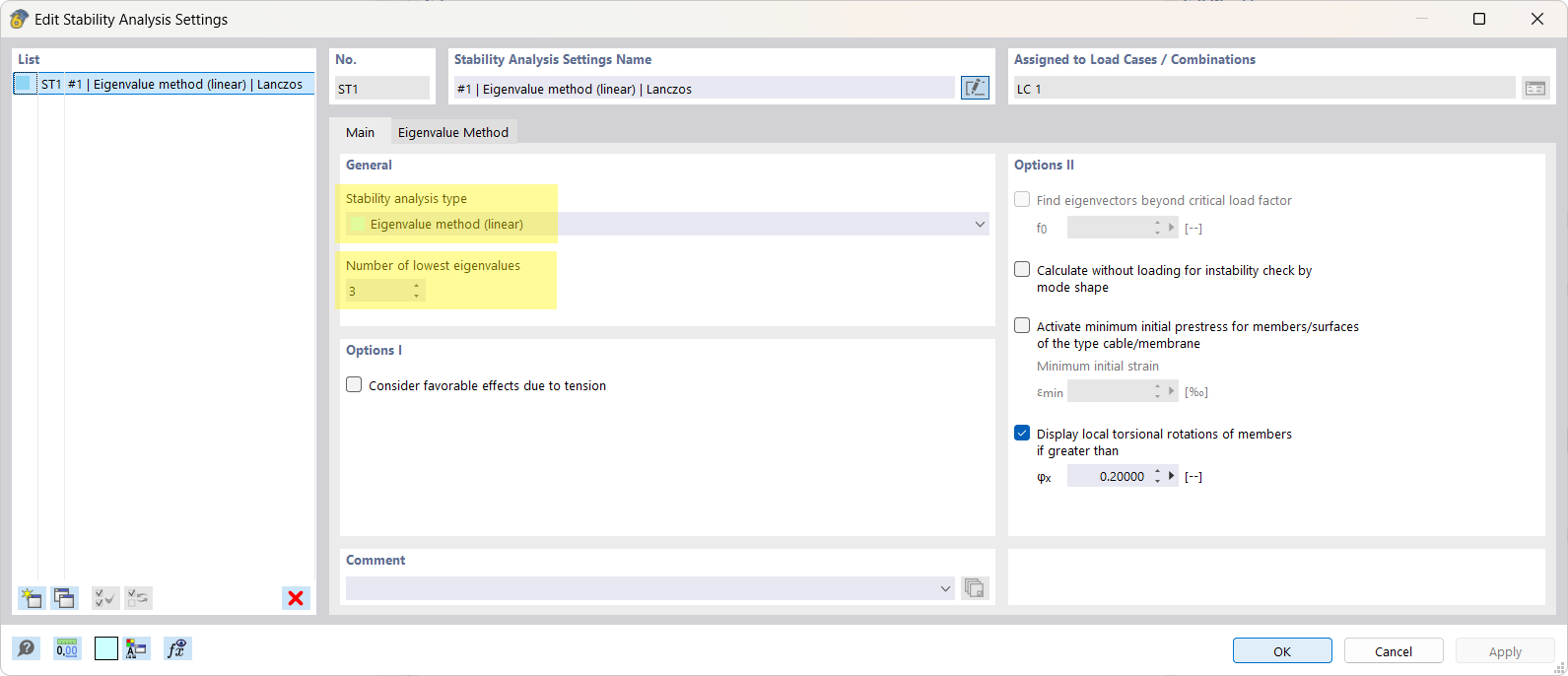Click the color-and-text display properties icon
The width and height of the screenshot is (1568, 676).
[136, 648]
